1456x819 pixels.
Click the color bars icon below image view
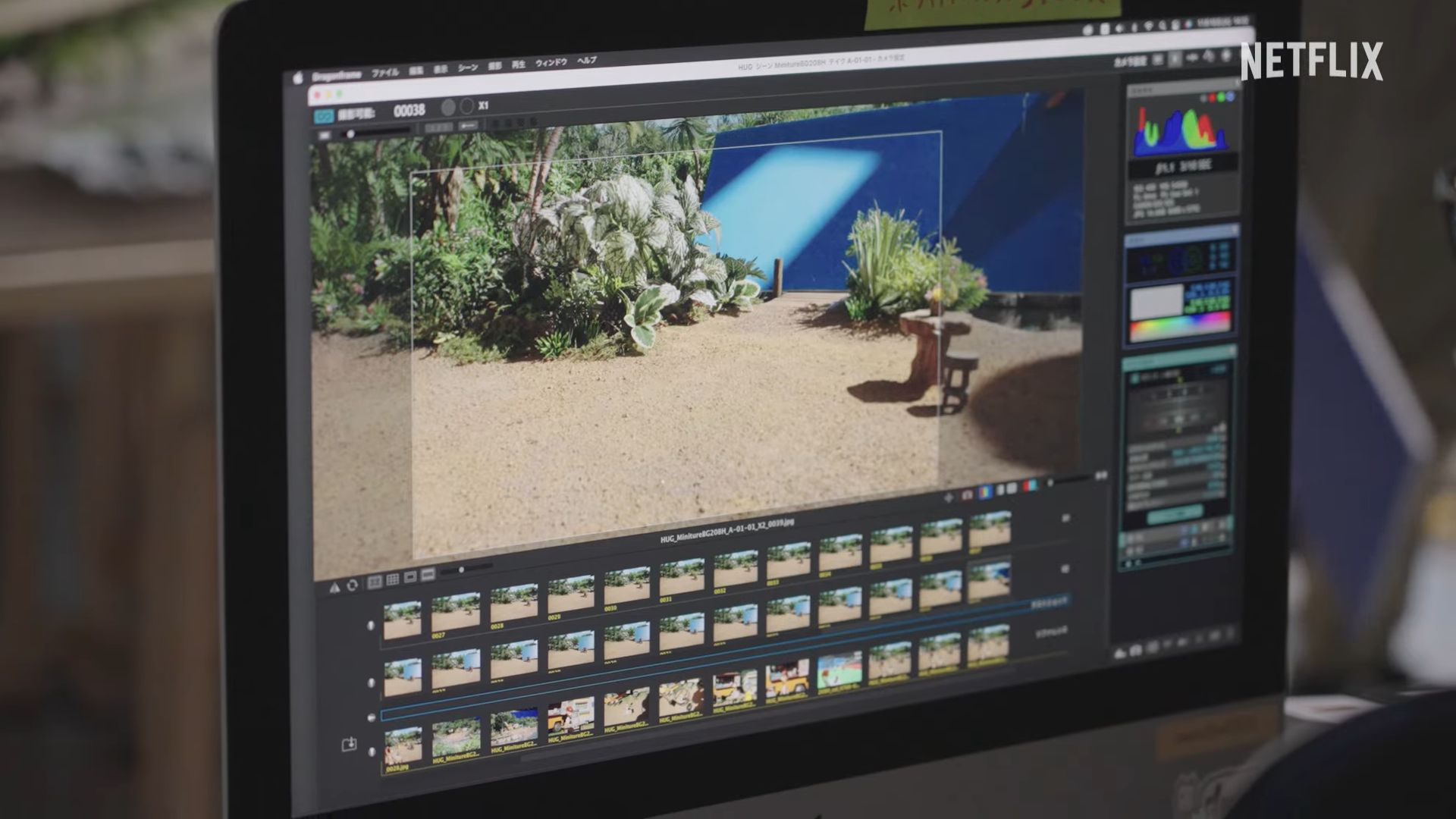click(985, 491)
